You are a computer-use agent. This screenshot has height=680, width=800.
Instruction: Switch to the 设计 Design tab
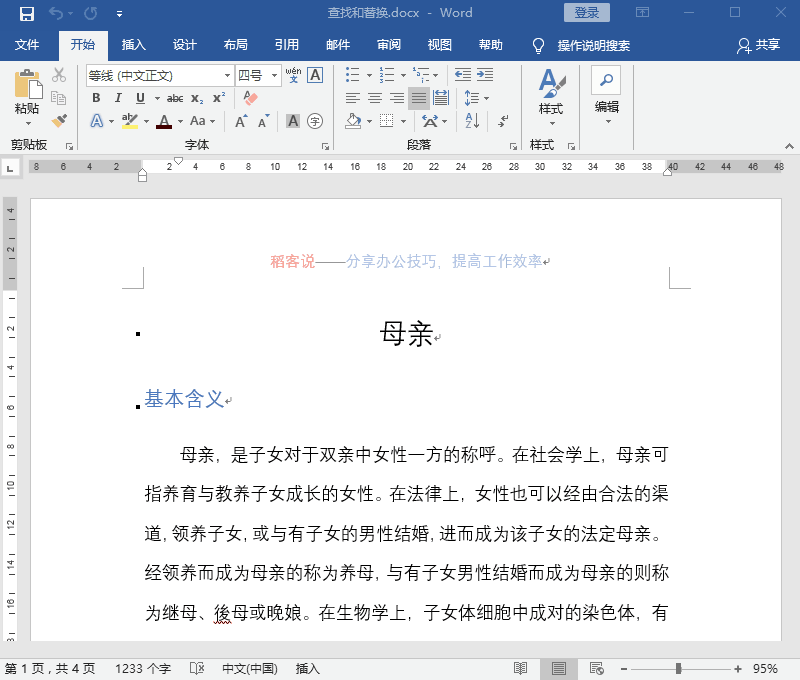tap(185, 45)
